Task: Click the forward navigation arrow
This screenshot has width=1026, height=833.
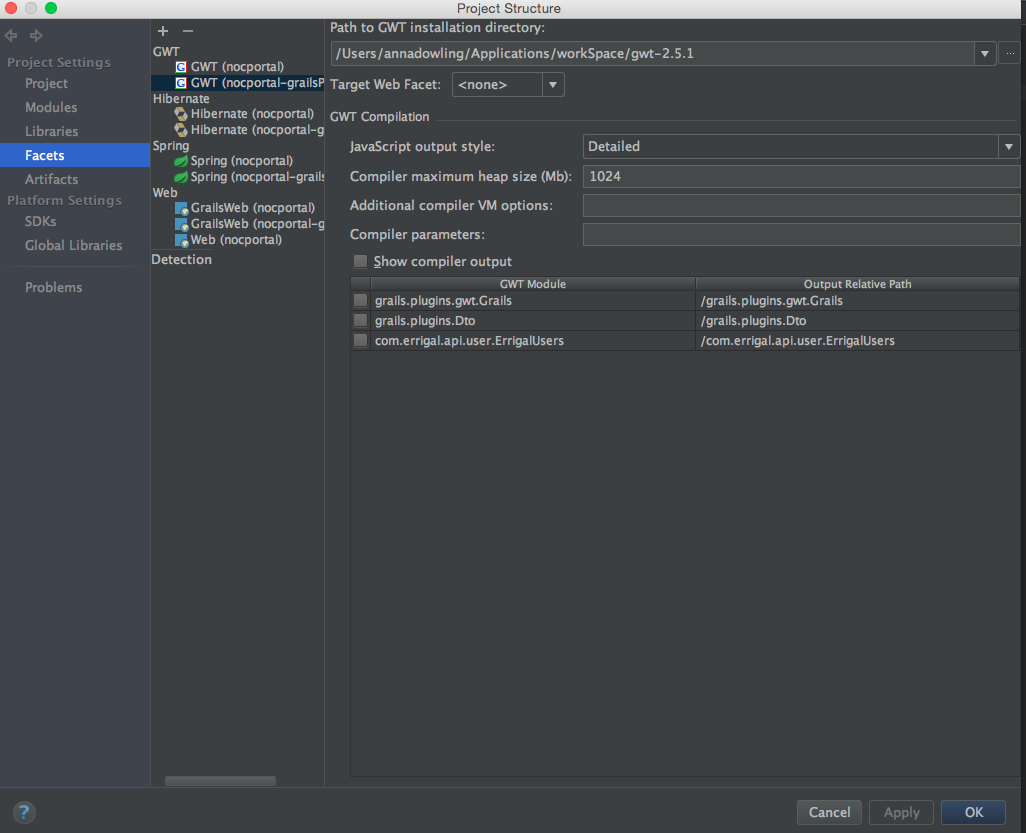Action: (x=37, y=36)
